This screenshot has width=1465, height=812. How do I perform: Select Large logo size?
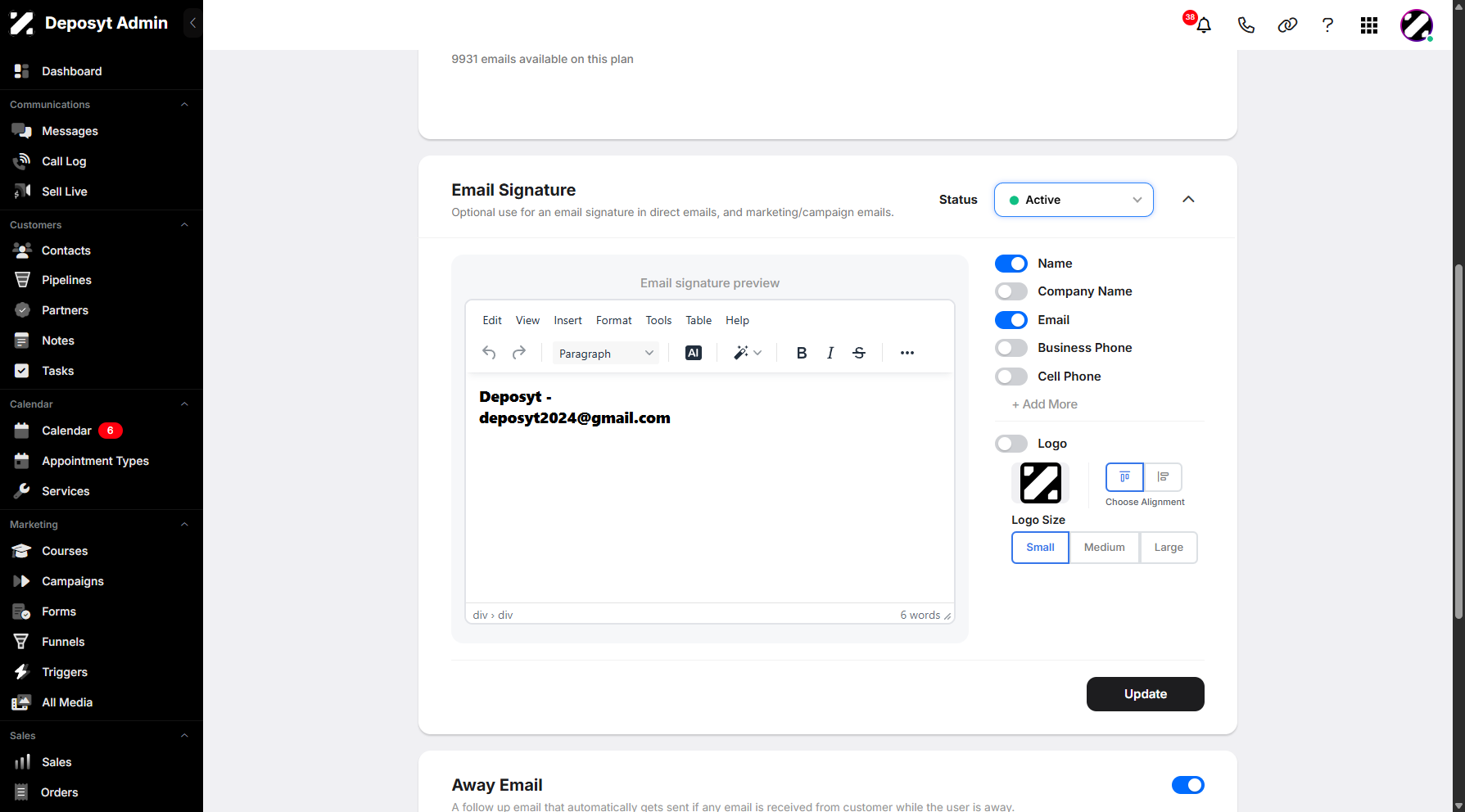(1169, 548)
